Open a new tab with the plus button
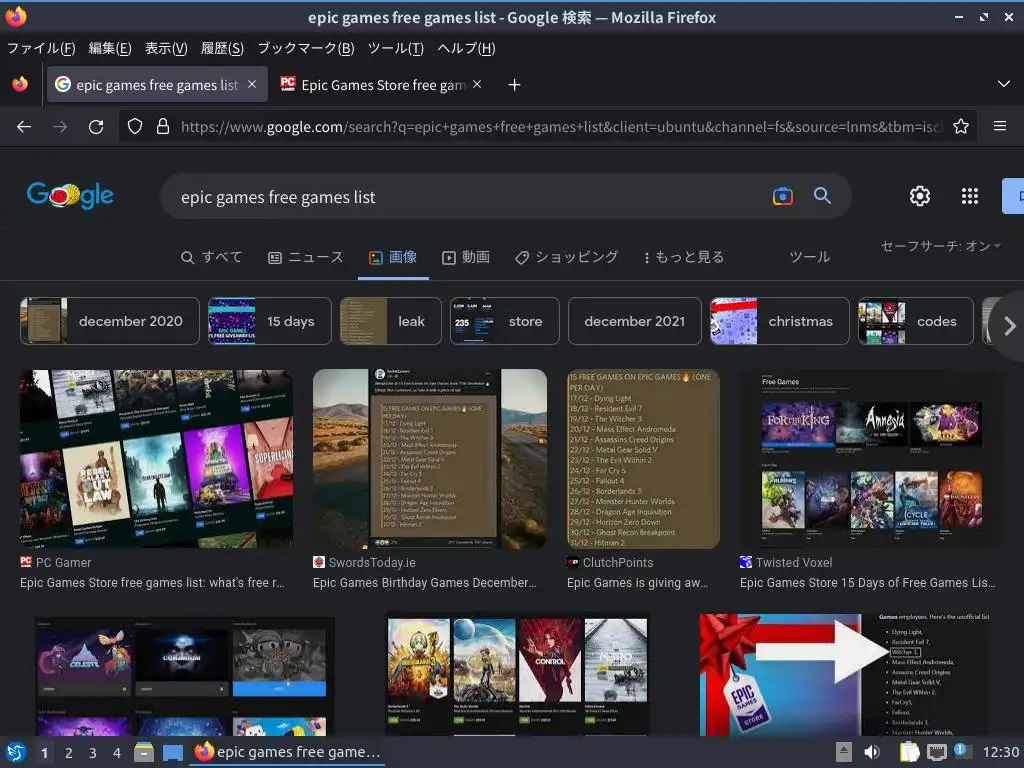The height and width of the screenshot is (768, 1024). tap(515, 84)
